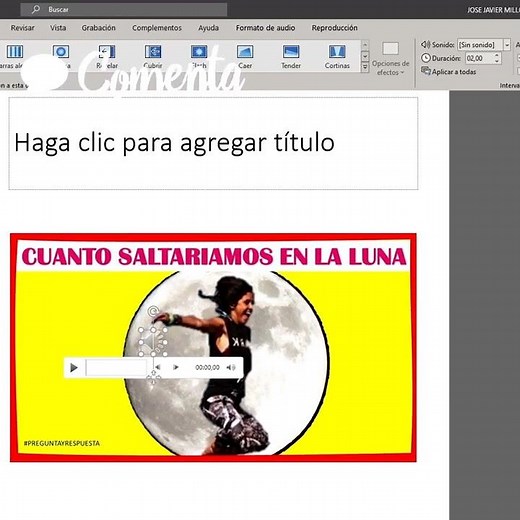
Task: Click the audio playback progress bar
Action: coord(116,368)
